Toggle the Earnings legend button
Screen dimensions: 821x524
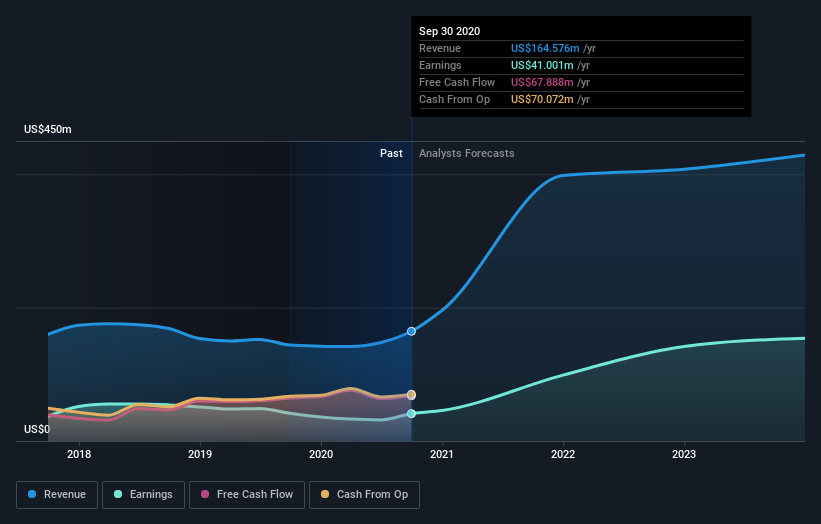point(143,495)
